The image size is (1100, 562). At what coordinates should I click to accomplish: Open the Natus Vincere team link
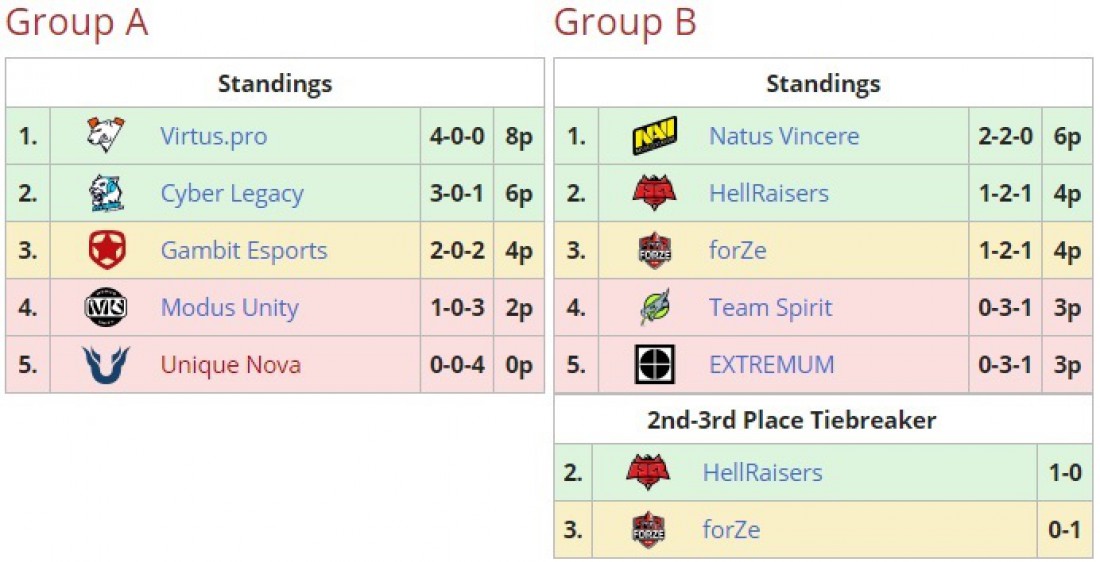coord(784,135)
